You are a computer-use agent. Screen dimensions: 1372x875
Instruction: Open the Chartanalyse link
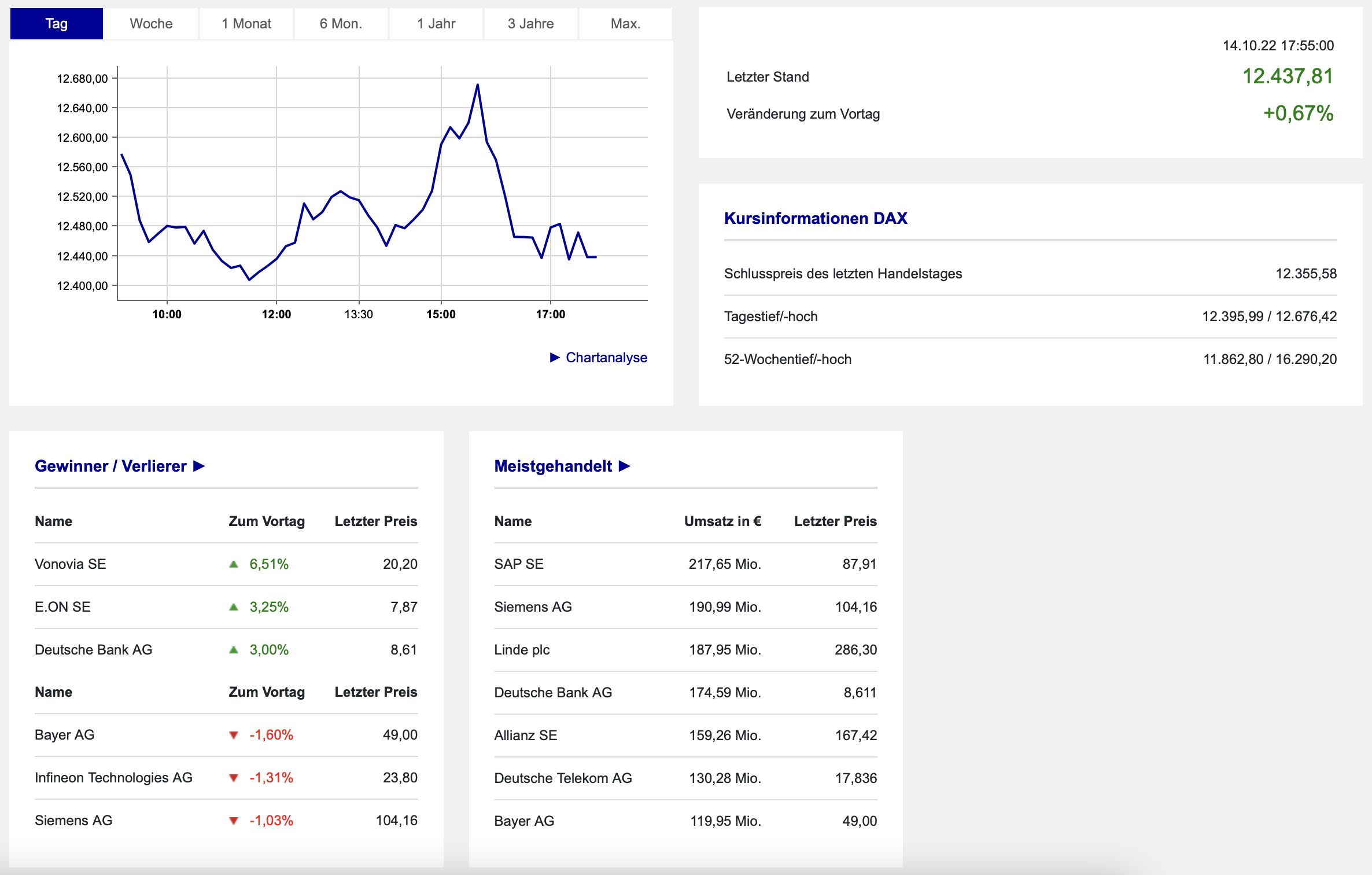[x=606, y=358]
